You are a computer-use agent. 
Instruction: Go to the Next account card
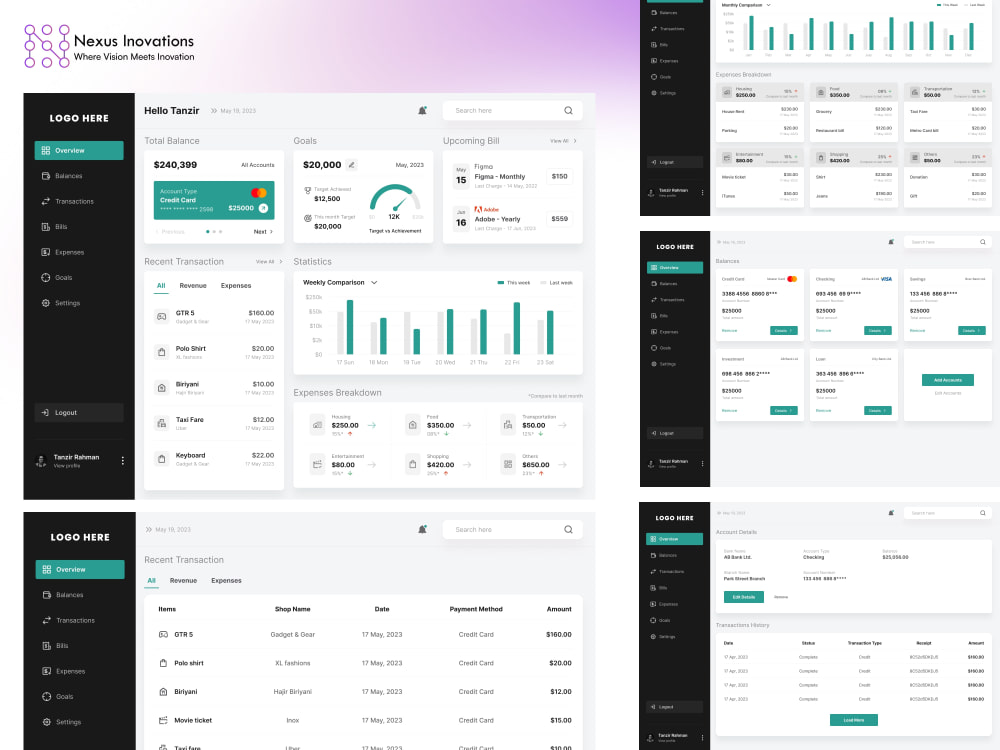[263, 232]
